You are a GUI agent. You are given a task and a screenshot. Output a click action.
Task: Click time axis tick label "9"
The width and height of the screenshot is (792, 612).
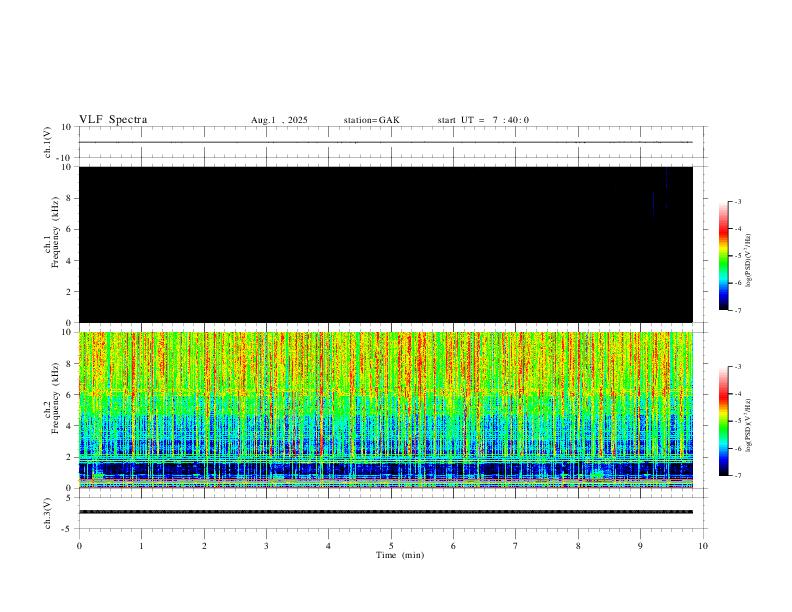click(640, 546)
